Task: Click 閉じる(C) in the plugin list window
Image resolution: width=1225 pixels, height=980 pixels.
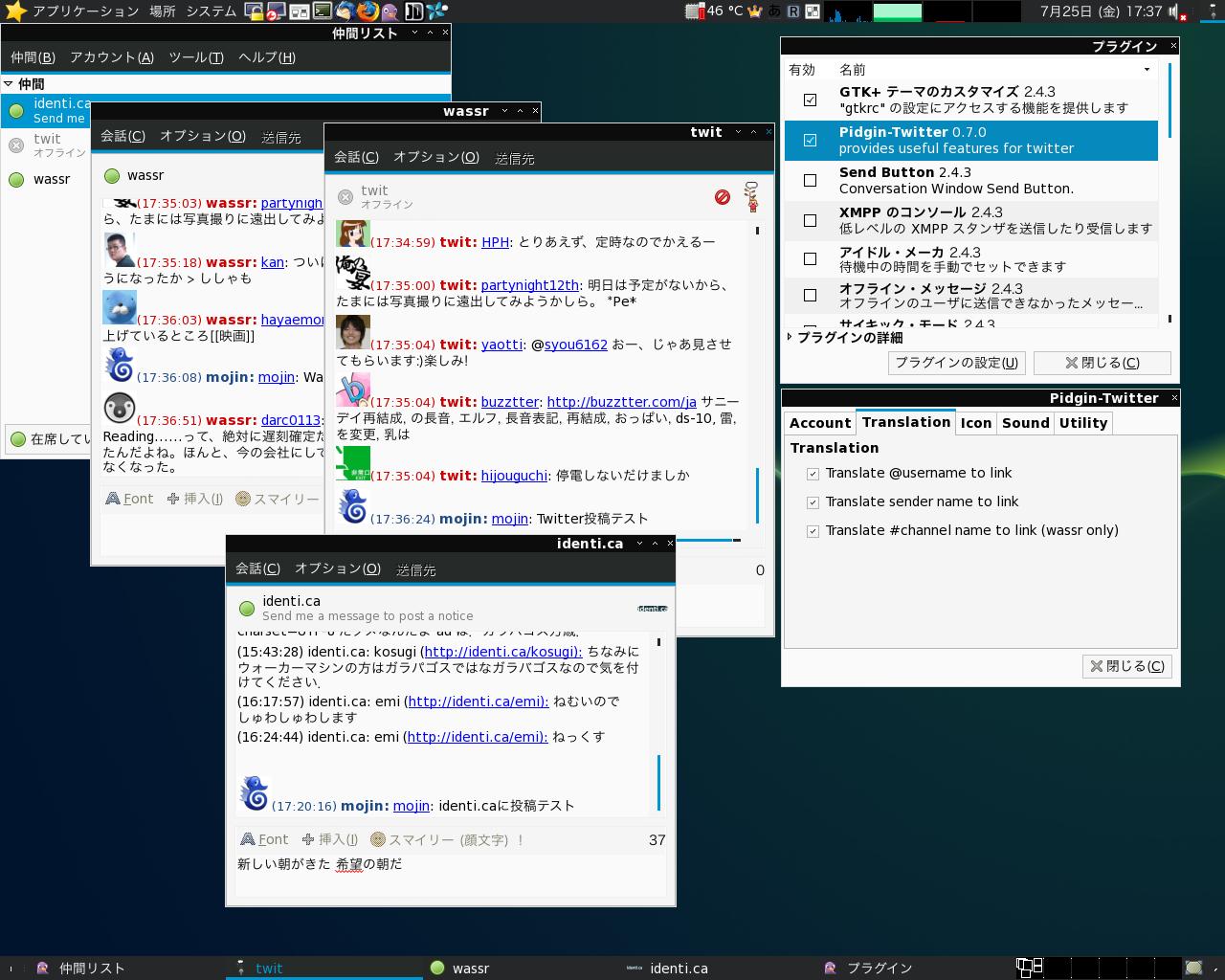Action: click(1102, 363)
